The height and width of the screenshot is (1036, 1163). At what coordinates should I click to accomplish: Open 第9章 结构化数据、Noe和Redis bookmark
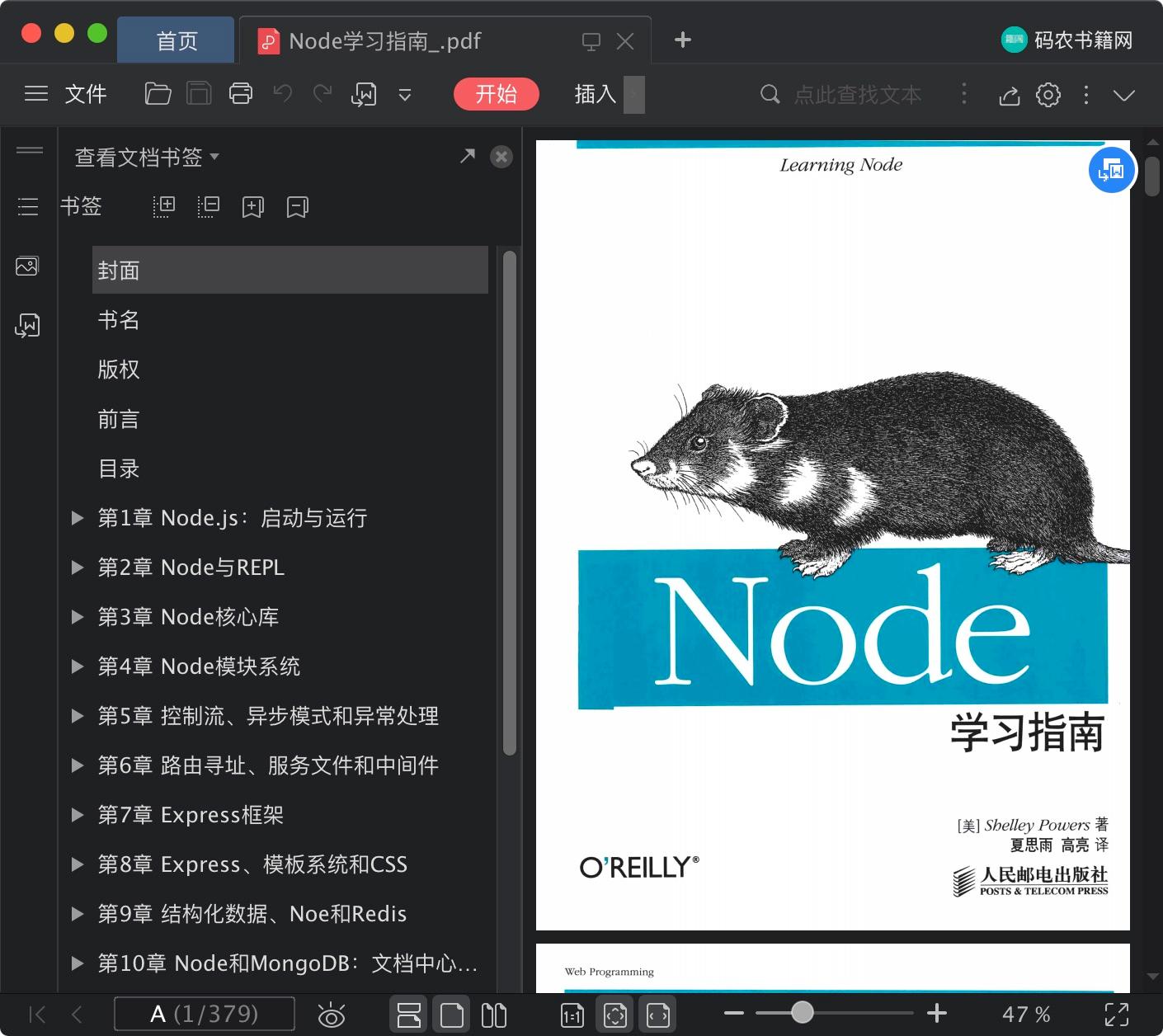pyautogui.click(x=252, y=914)
